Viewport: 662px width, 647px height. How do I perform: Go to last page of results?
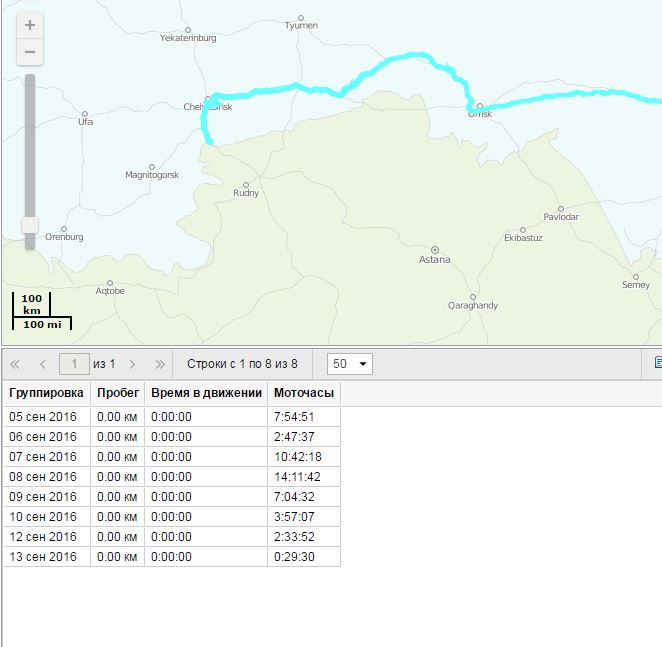click(x=159, y=364)
